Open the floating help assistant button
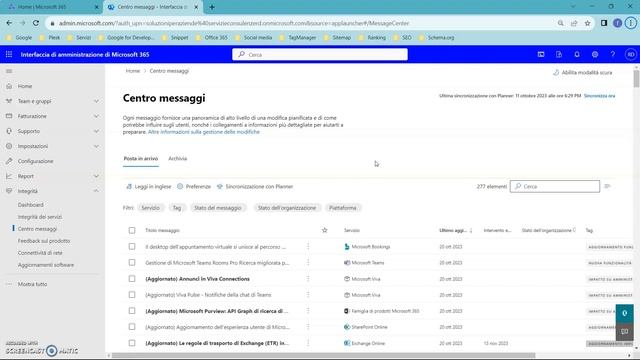Image resolution: width=640 pixels, height=360 pixels. coord(624,313)
